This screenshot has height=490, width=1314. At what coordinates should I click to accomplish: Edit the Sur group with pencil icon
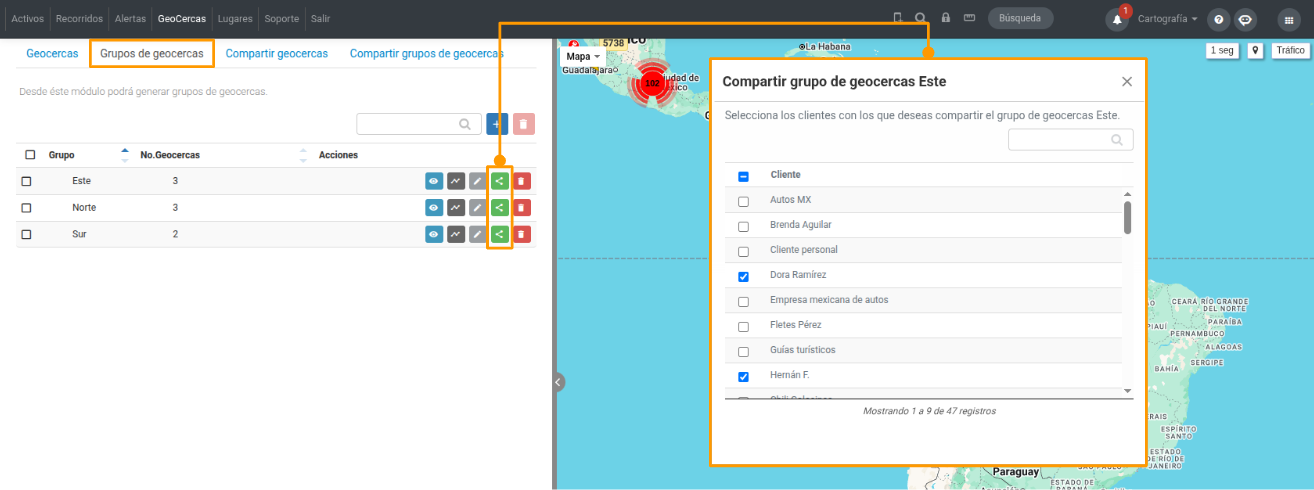[478, 234]
